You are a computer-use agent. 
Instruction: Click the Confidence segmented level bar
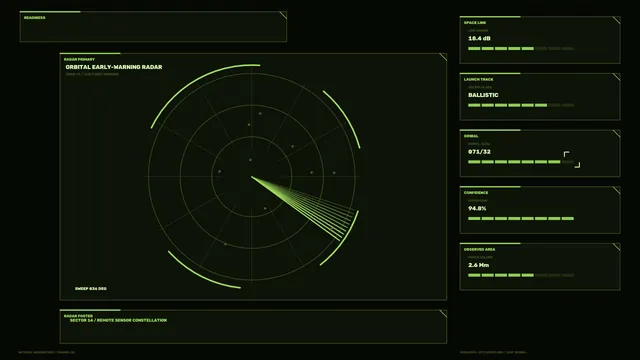tap(521, 219)
